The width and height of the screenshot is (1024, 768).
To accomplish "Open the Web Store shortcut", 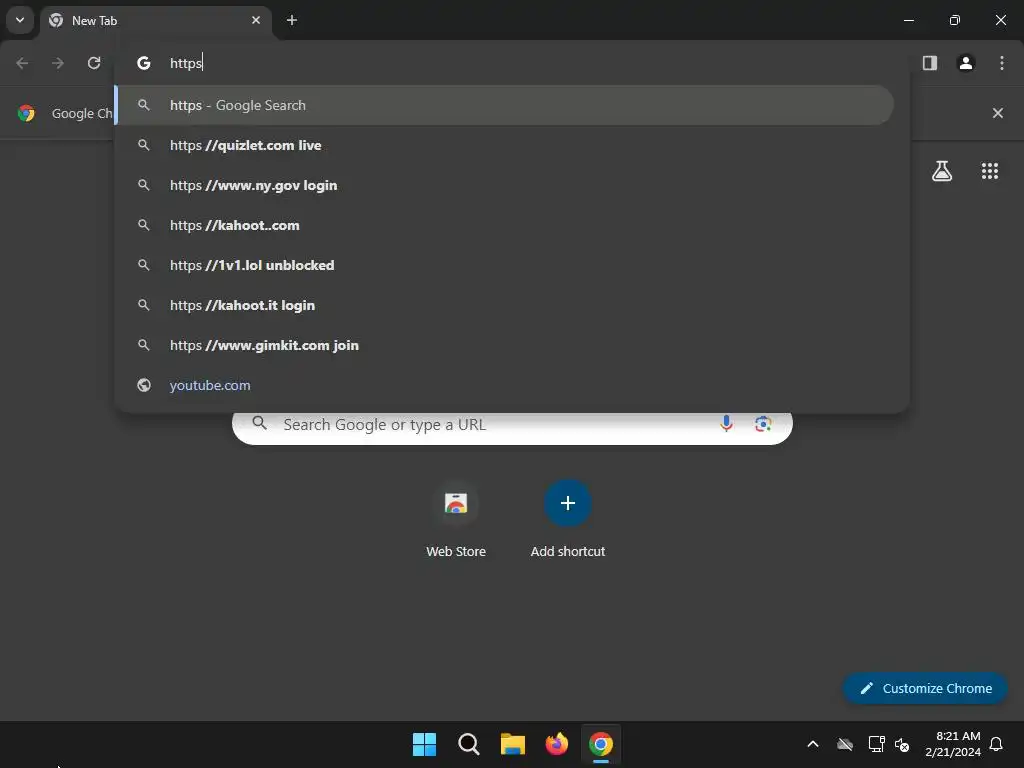I will 456,518.
